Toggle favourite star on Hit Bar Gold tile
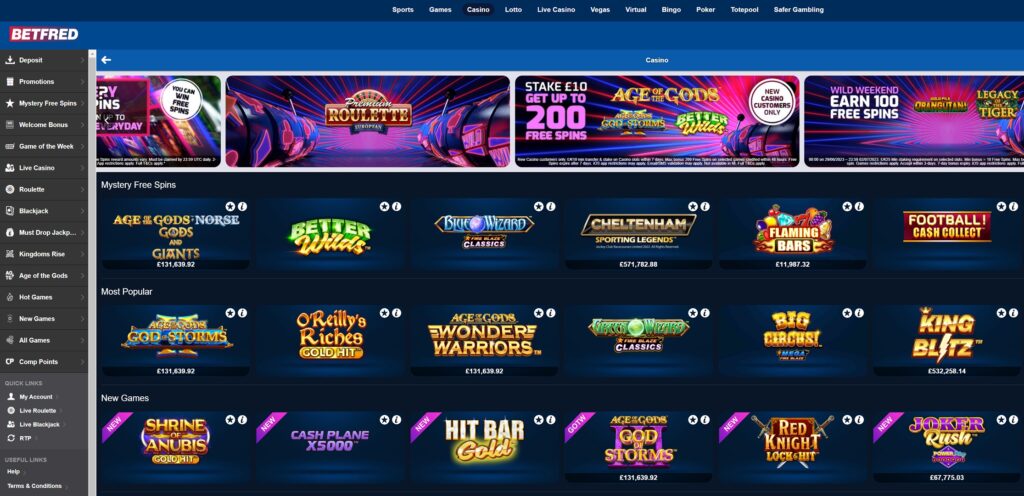 click(x=539, y=420)
